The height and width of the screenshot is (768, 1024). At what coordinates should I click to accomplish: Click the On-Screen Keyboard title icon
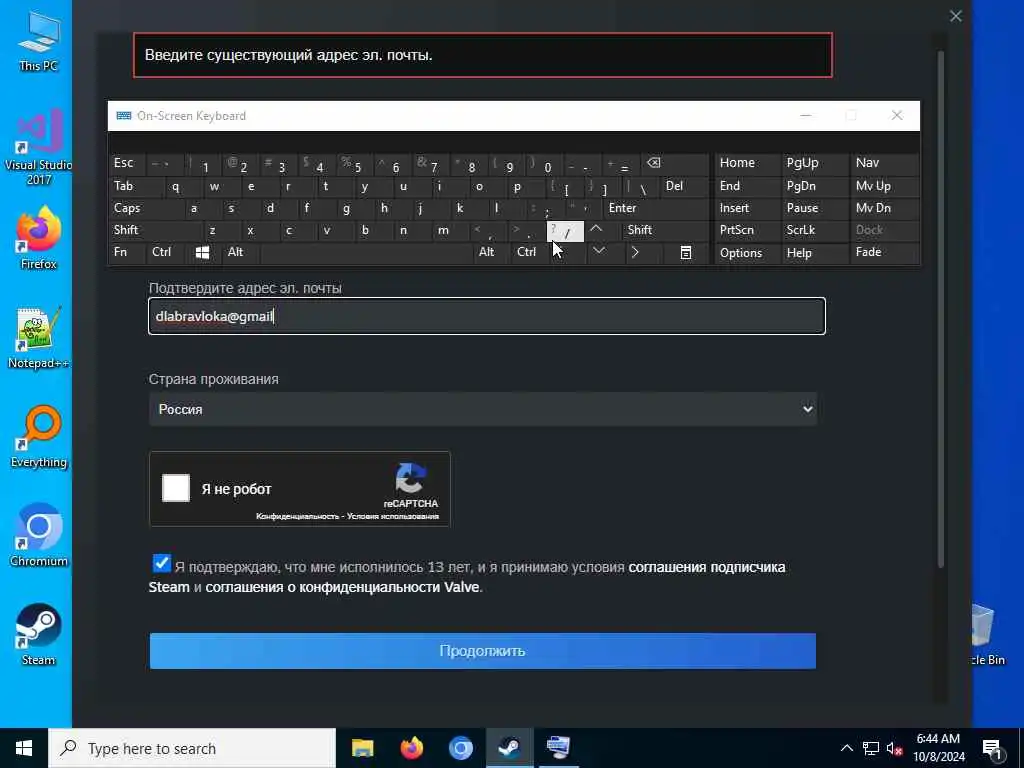coord(123,116)
